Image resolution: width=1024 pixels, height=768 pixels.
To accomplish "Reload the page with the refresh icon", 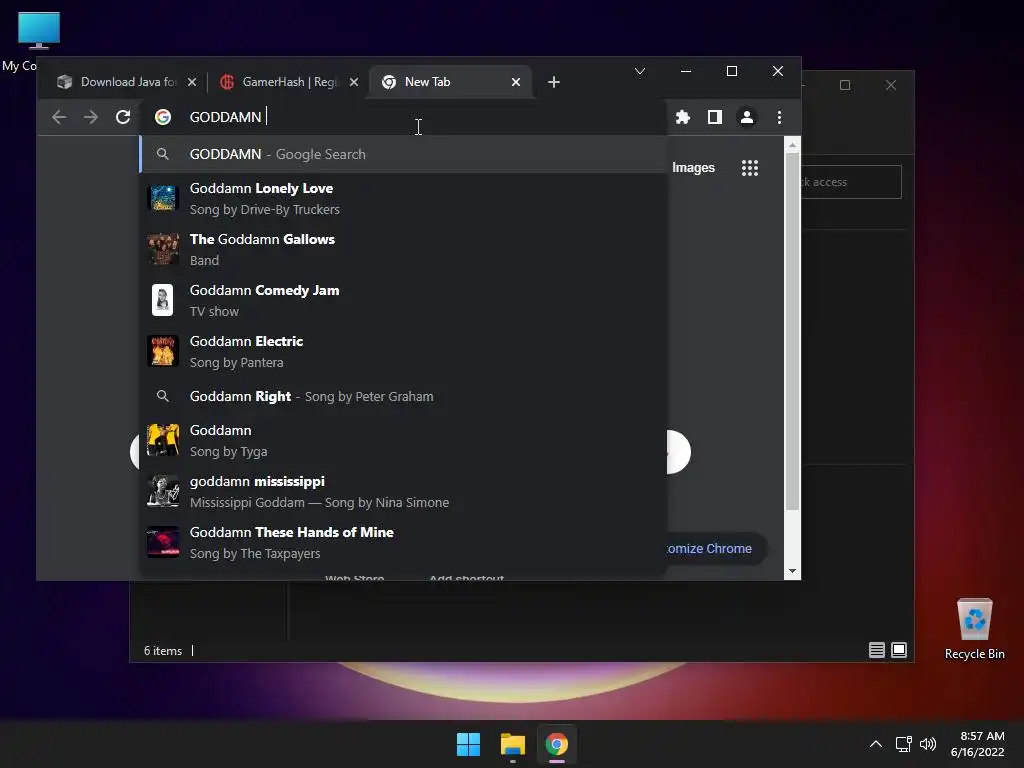I will click(123, 117).
